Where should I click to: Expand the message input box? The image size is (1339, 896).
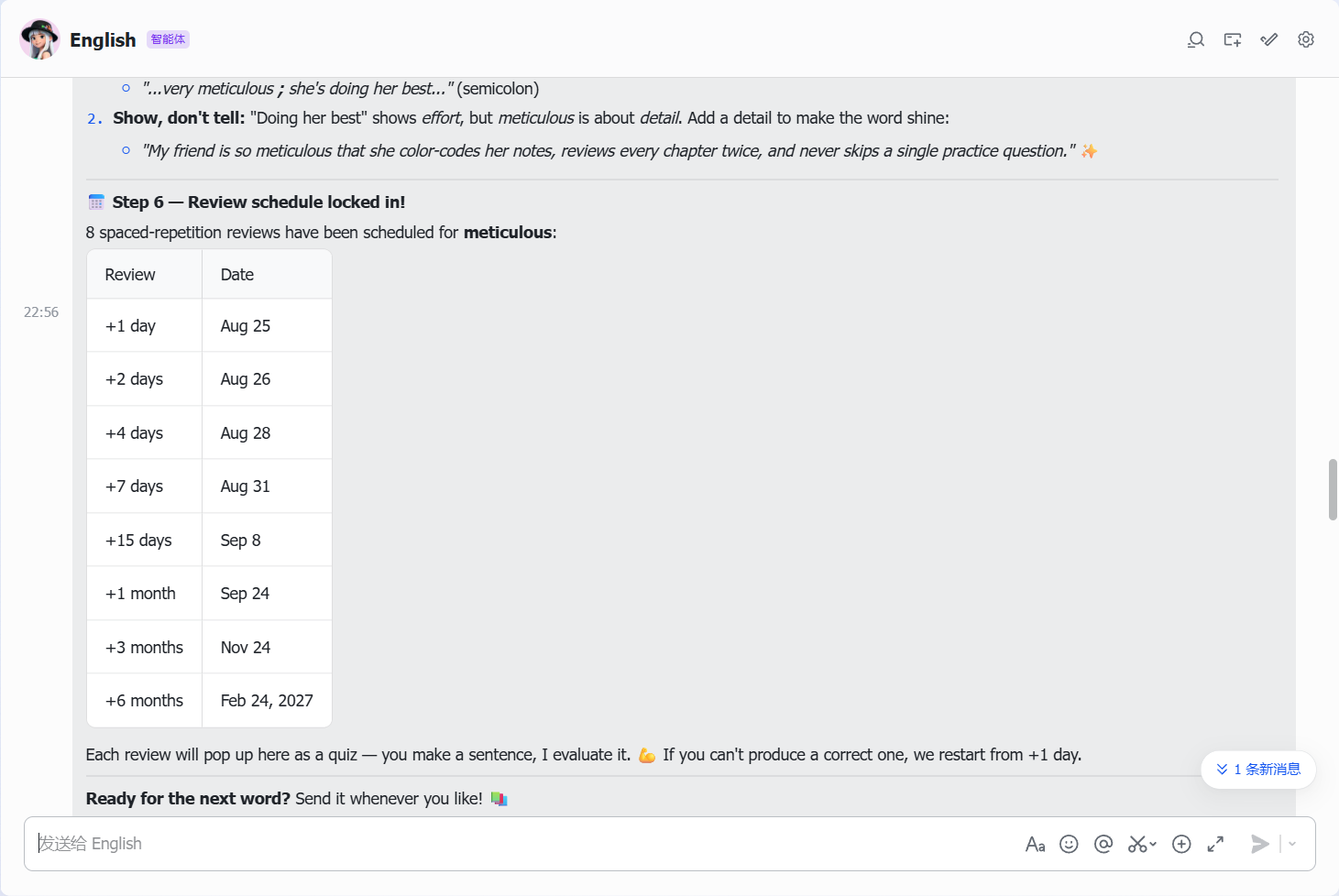click(x=1215, y=844)
